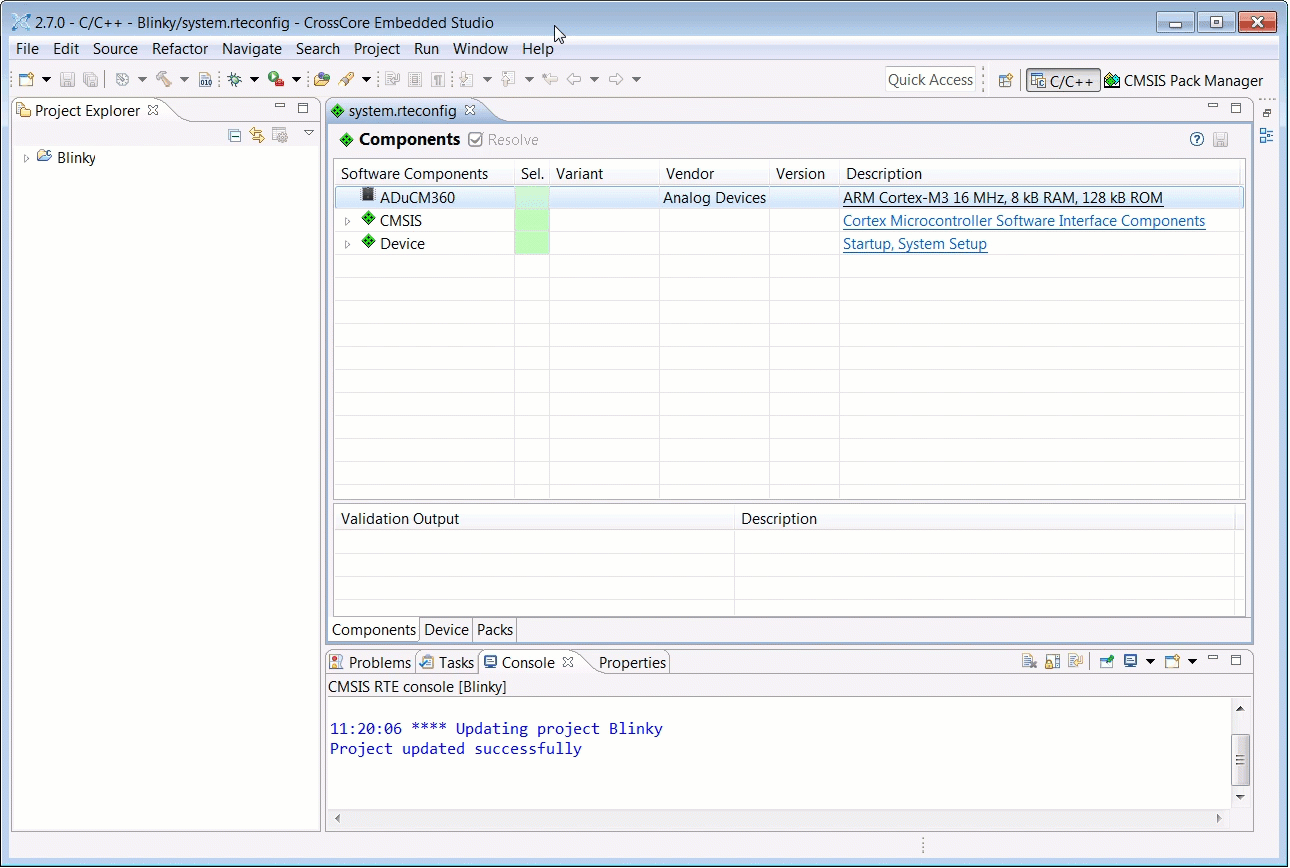Click the Restore icon on right trim

pos(1267,113)
